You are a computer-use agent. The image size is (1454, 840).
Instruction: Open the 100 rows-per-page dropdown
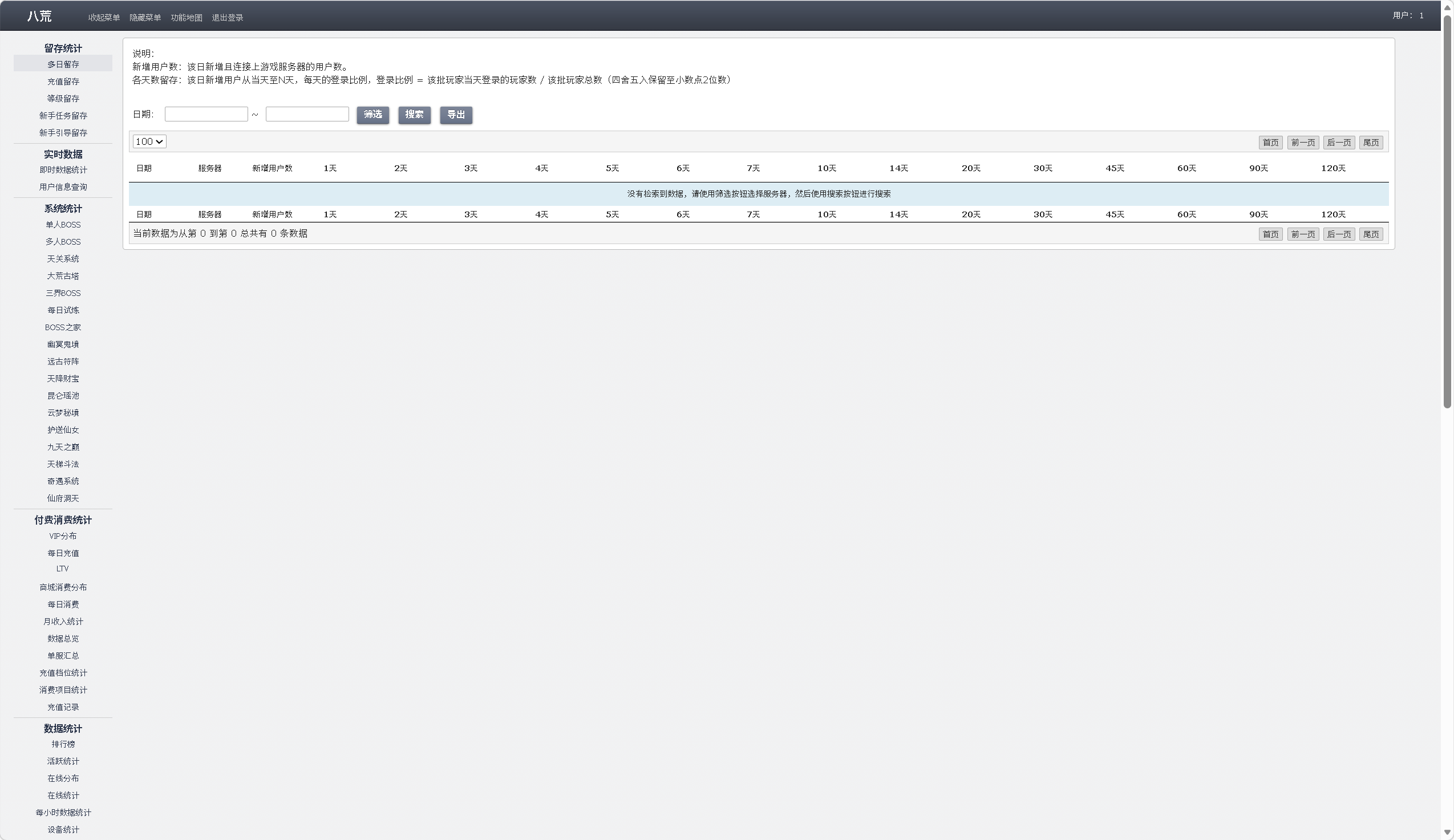149,141
